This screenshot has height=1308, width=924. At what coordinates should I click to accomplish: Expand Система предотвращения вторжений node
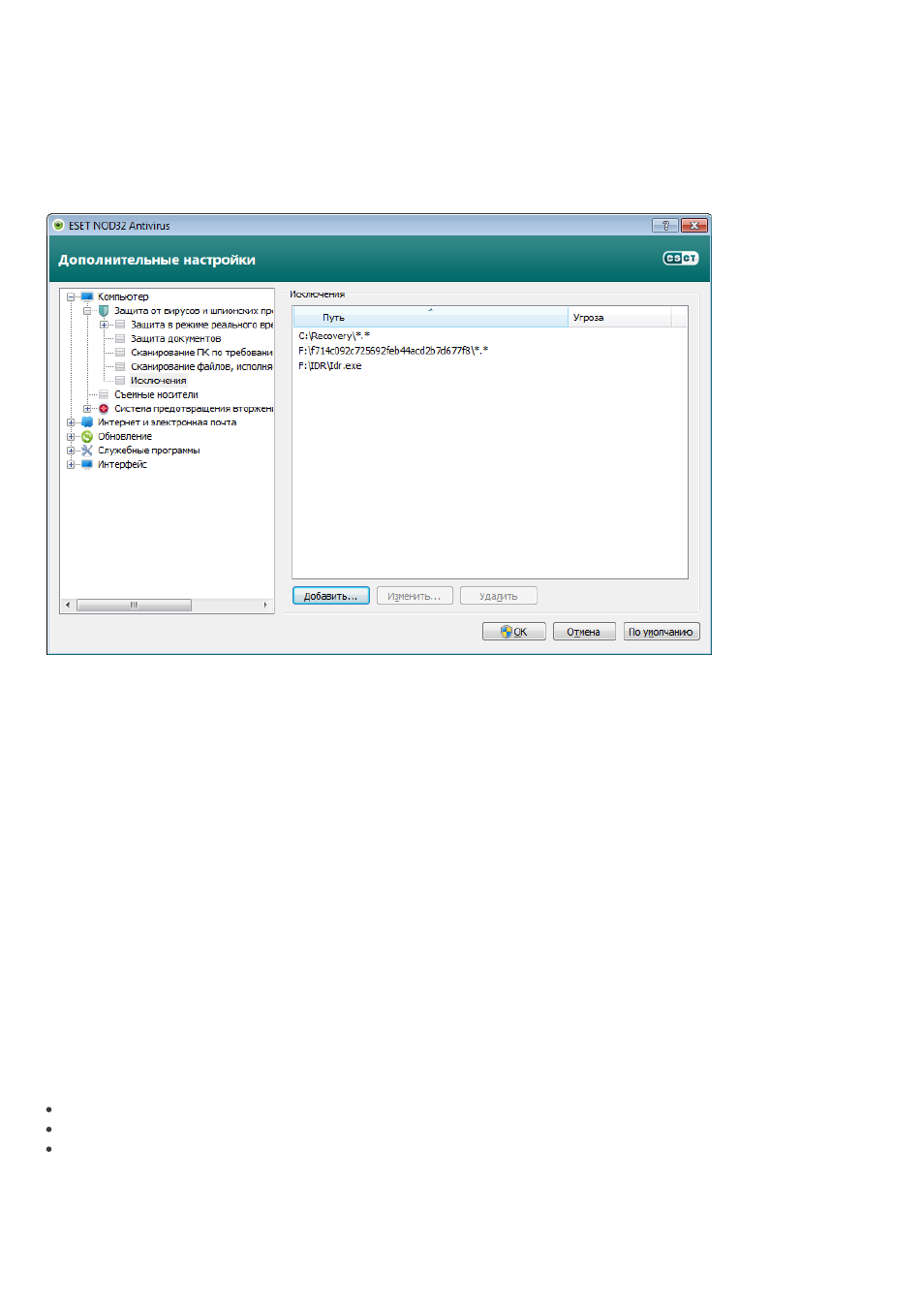pos(87,409)
